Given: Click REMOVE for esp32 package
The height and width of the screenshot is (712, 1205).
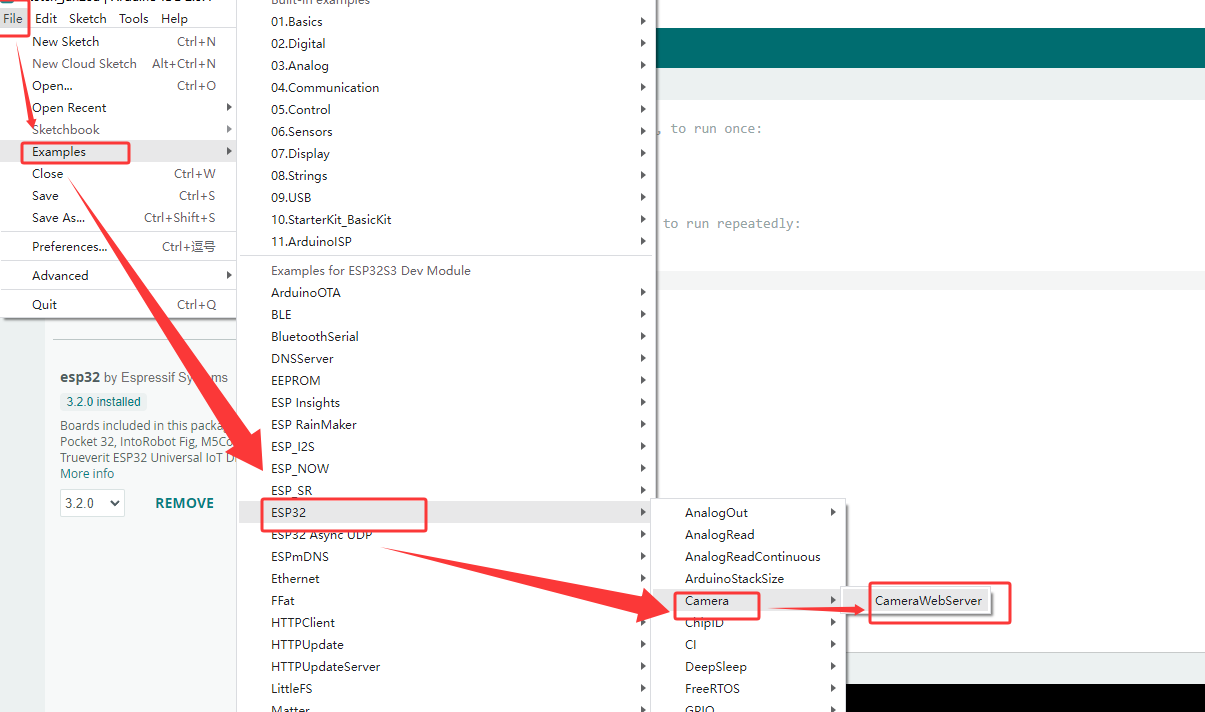Looking at the screenshot, I should (185, 503).
